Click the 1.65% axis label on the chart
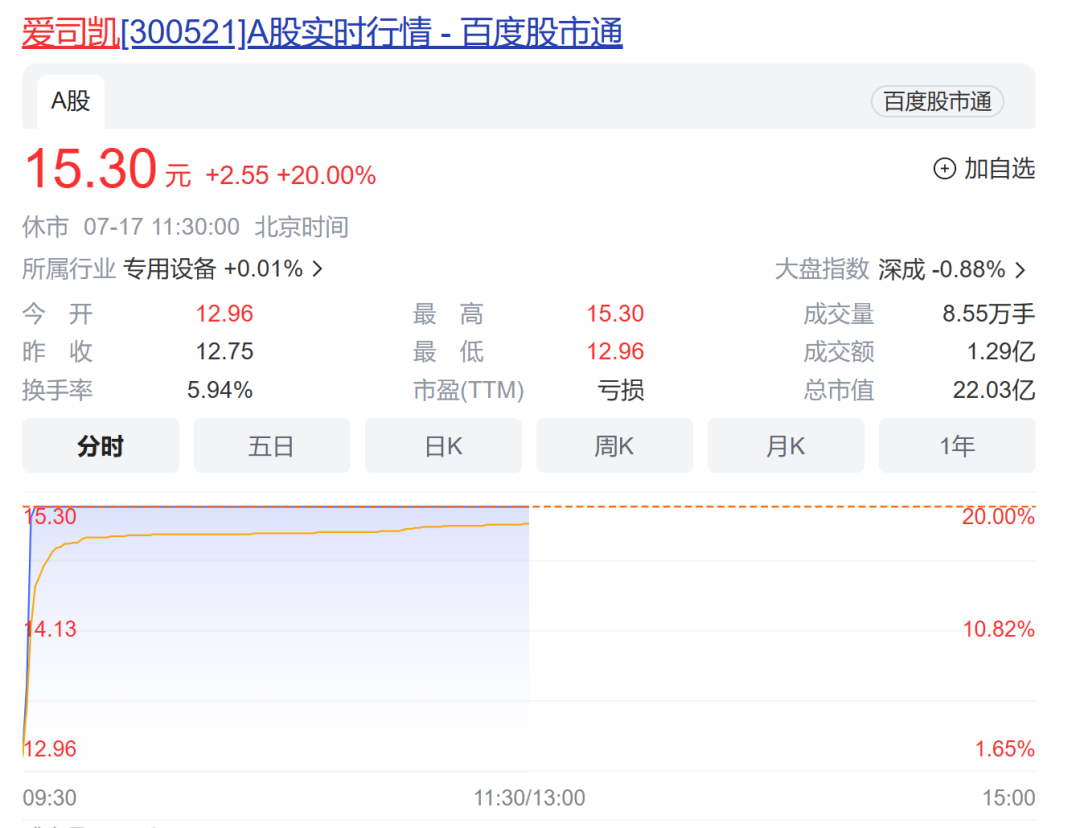This screenshot has width=1080, height=828. click(x=1005, y=749)
